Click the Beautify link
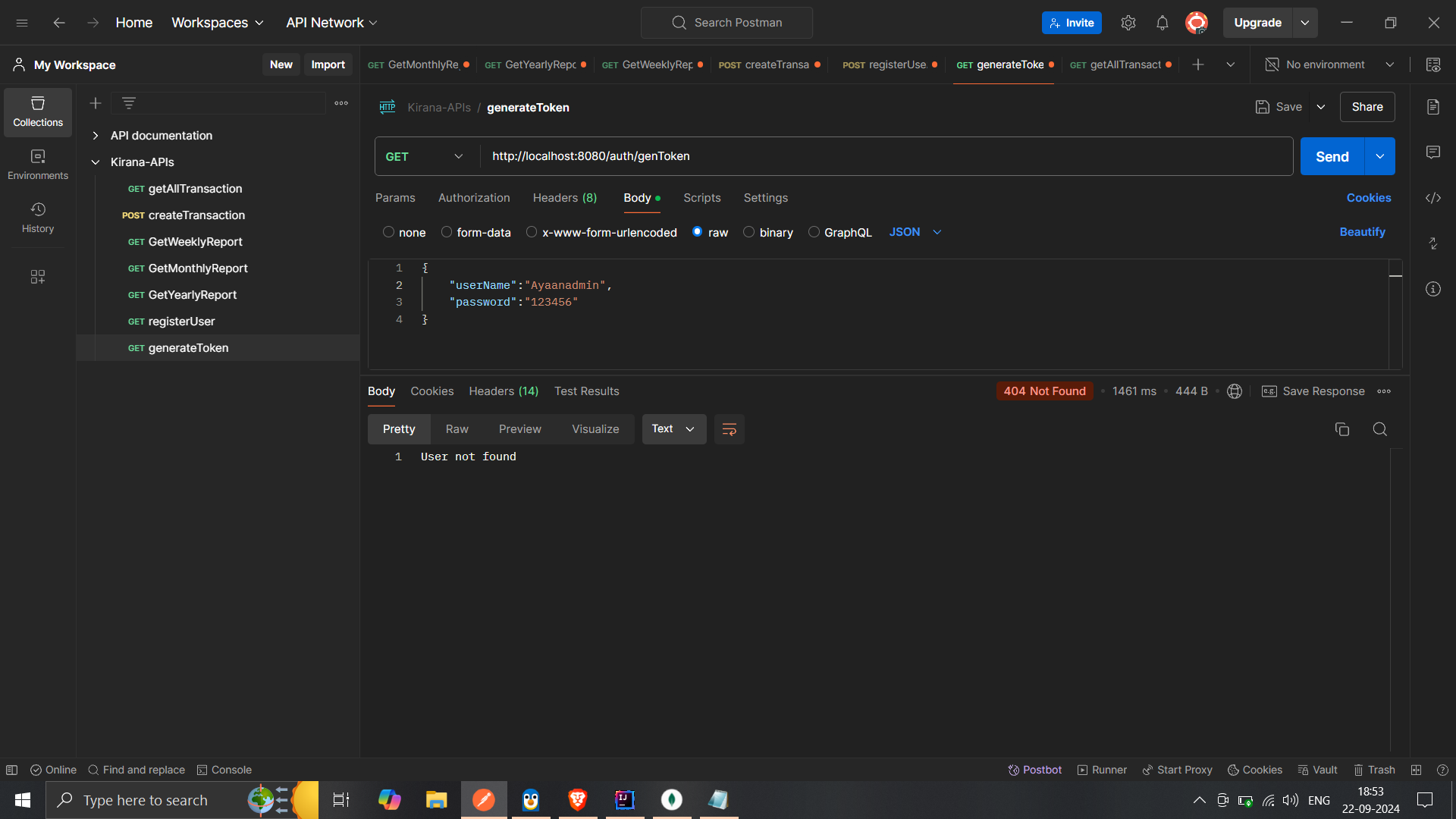Screen dimensions: 1456x819 click(1362, 232)
